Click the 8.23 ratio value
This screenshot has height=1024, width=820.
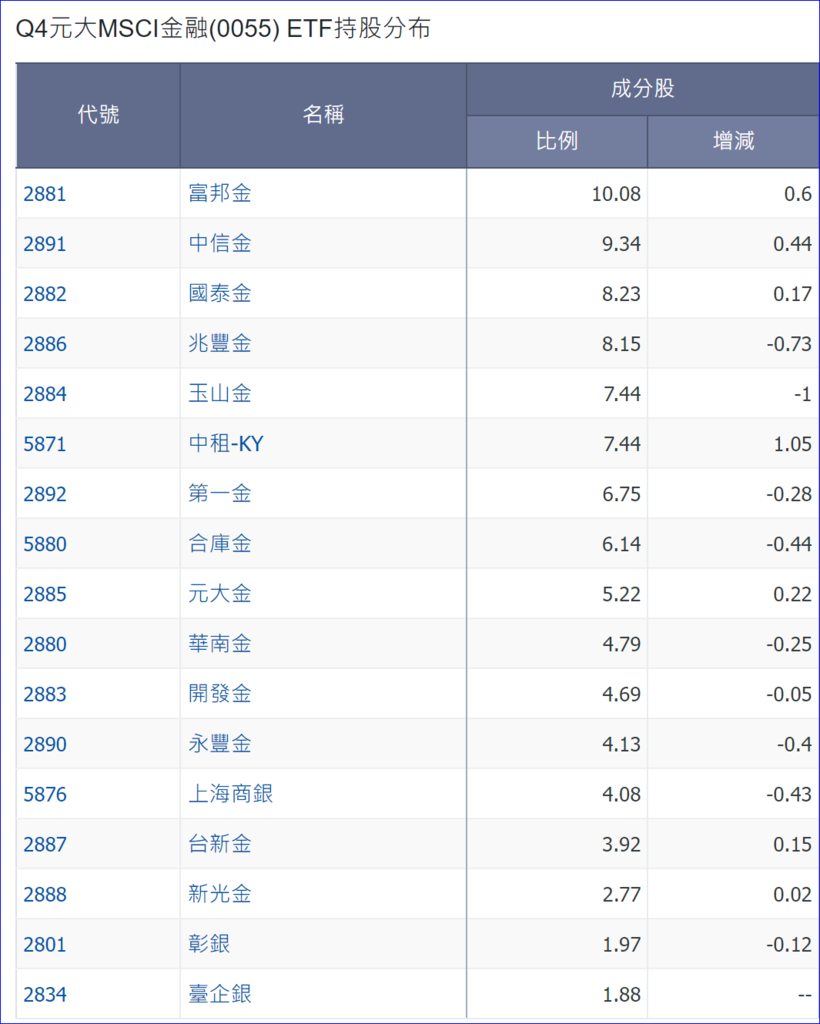(622, 295)
